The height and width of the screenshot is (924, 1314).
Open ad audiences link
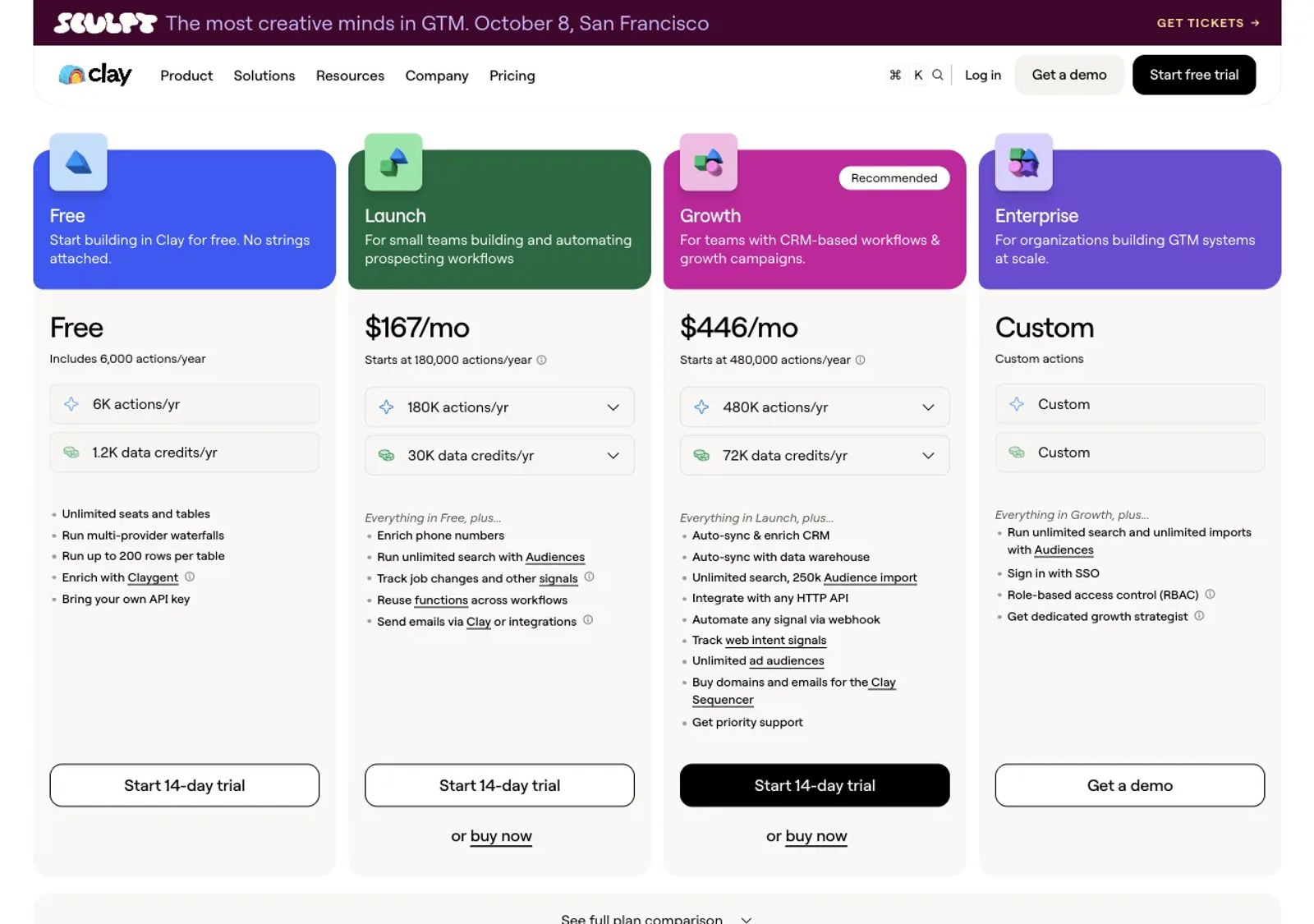[787, 660]
